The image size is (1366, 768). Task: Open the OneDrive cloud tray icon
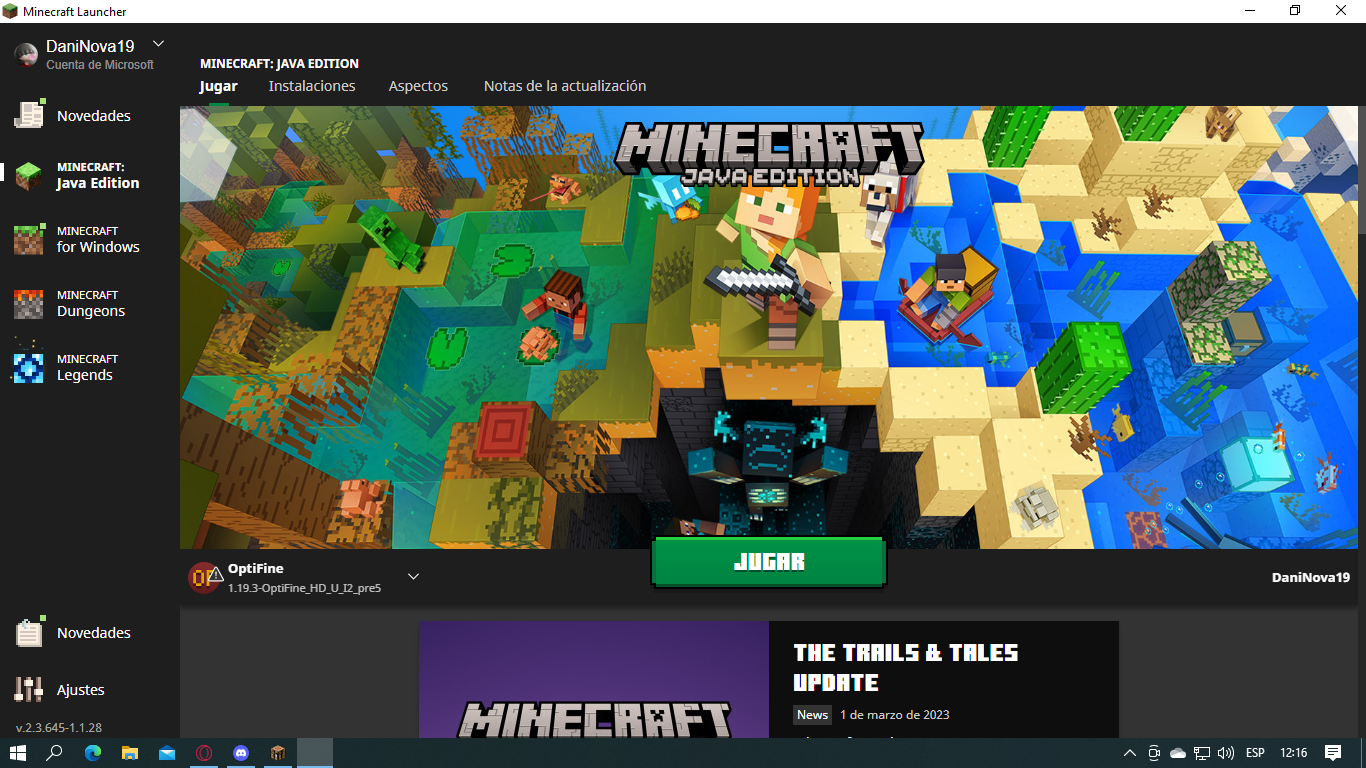click(1178, 753)
